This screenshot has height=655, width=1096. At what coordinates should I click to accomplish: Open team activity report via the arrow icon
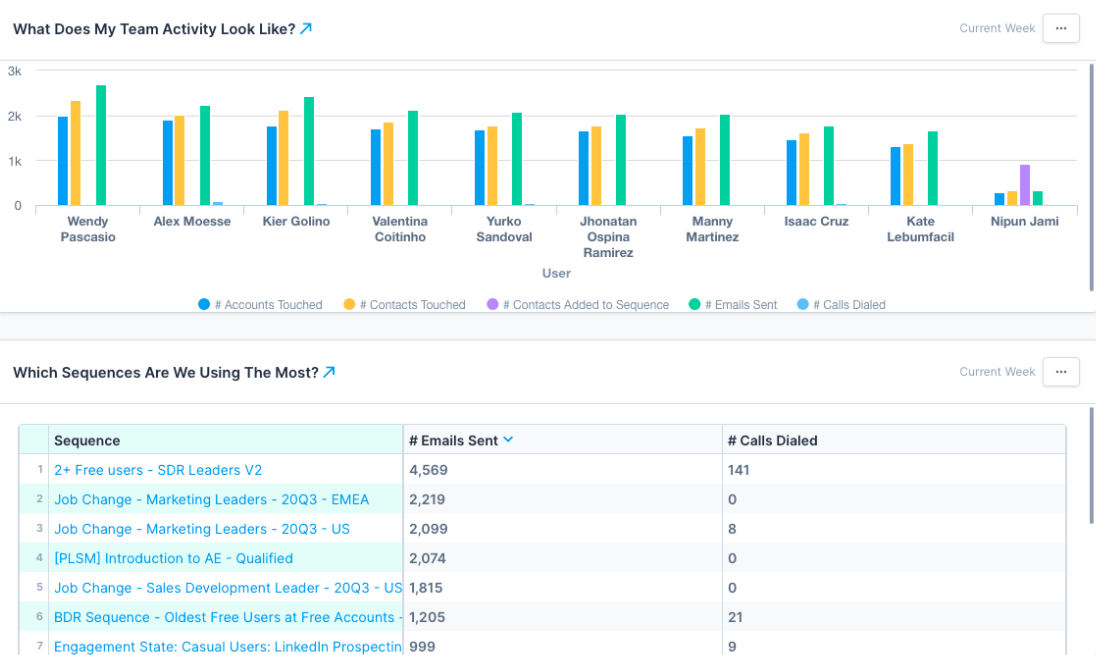(306, 29)
